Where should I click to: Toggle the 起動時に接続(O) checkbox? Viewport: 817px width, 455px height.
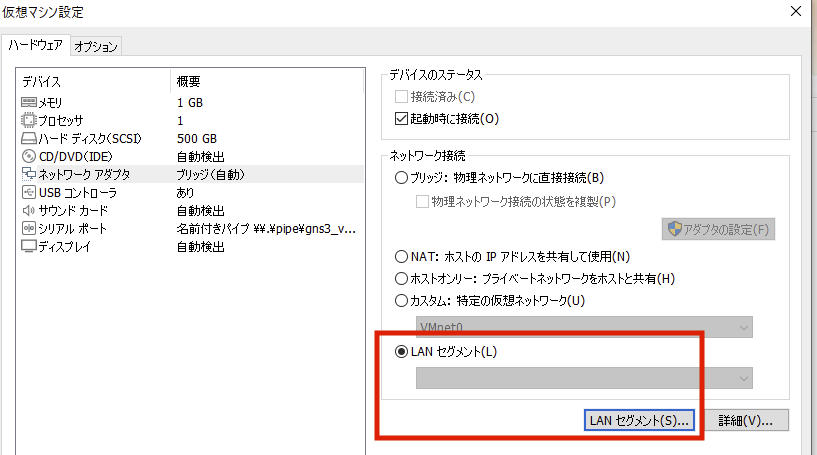[x=401, y=119]
